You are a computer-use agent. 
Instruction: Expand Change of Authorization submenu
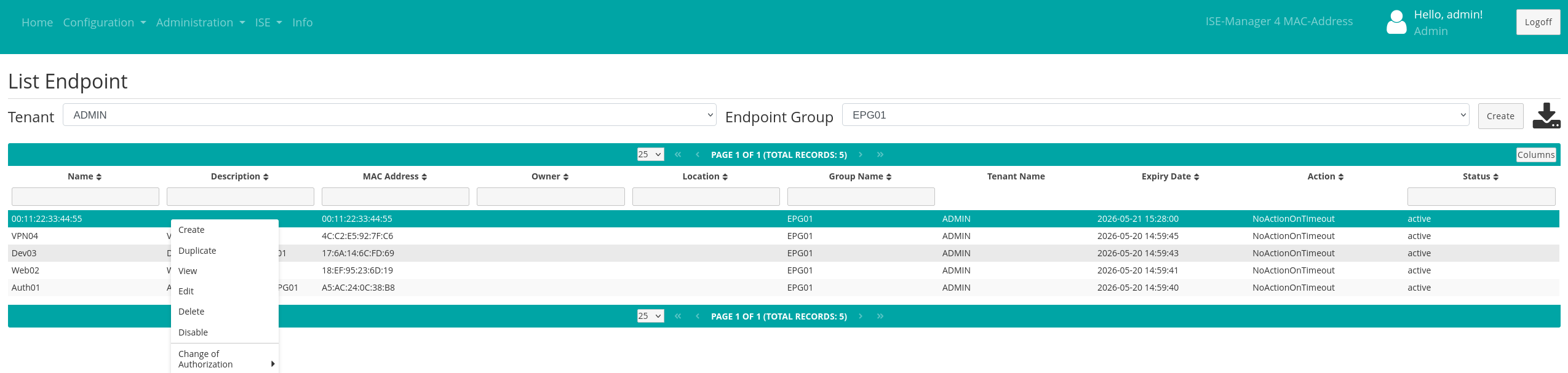pos(224,359)
